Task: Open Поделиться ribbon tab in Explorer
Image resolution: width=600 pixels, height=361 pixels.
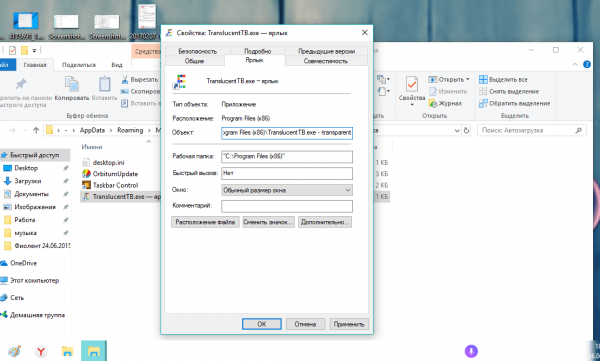Action: tap(78, 65)
